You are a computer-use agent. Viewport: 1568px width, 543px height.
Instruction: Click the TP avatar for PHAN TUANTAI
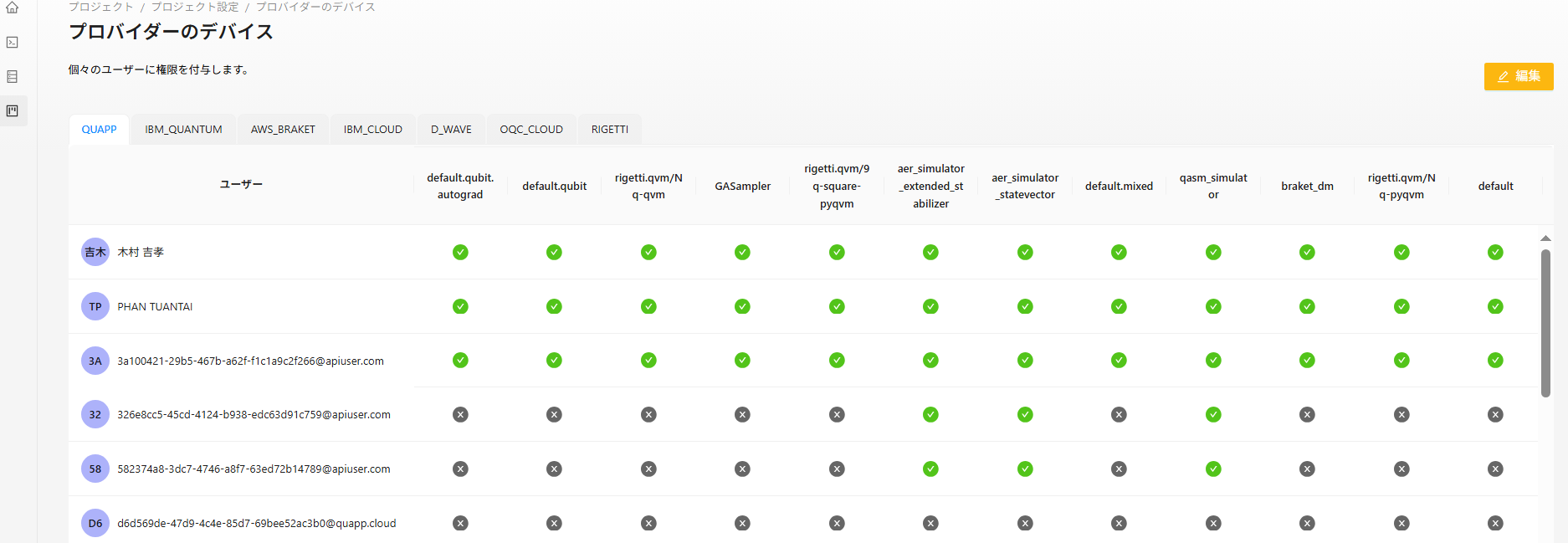point(95,306)
